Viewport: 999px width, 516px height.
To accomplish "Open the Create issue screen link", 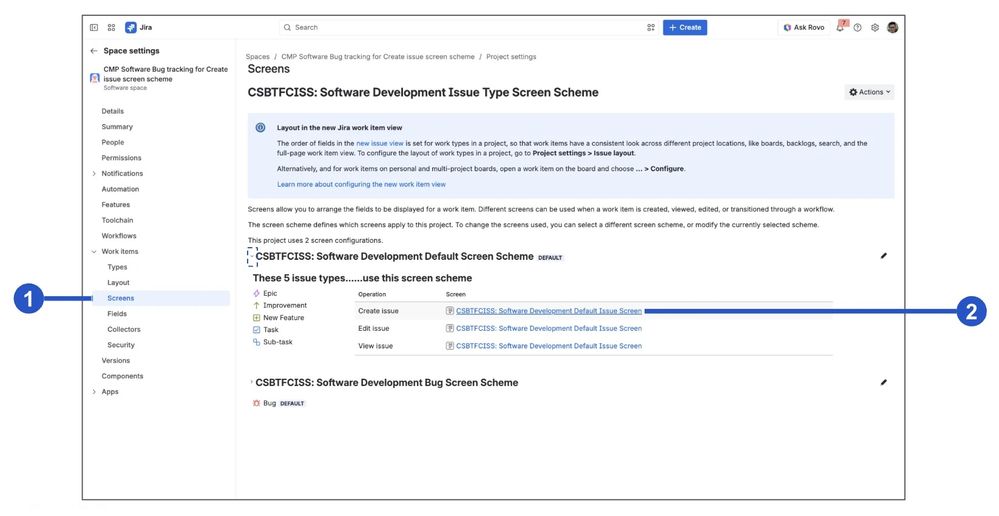I will 549,311.
